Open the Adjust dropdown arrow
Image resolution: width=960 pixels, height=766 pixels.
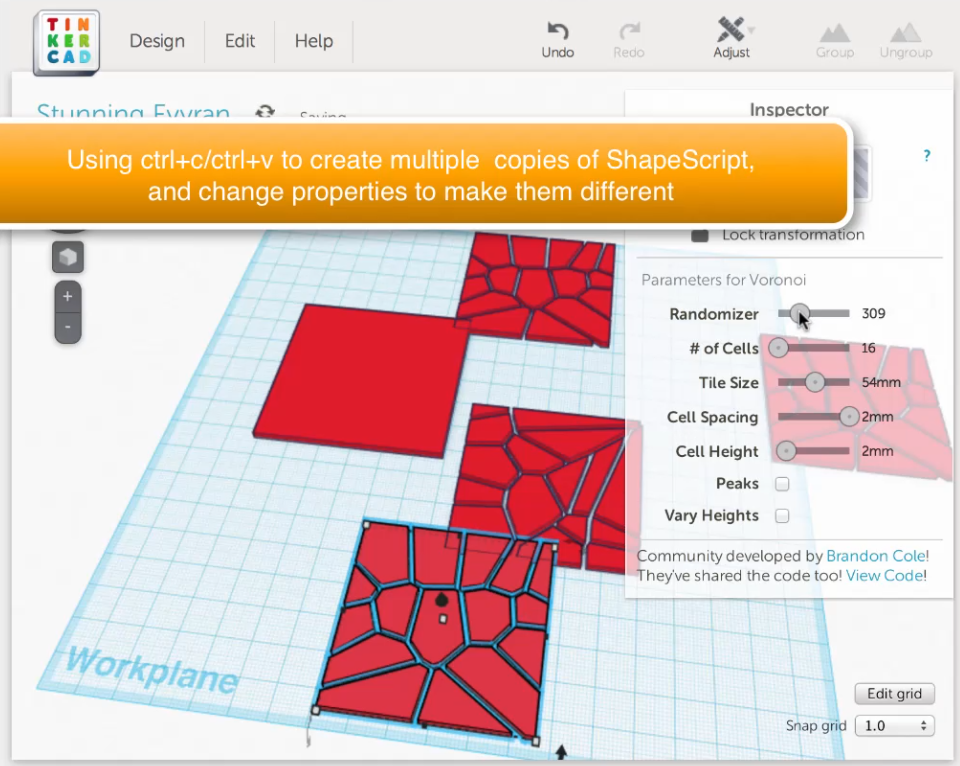[x=752, y=29]
